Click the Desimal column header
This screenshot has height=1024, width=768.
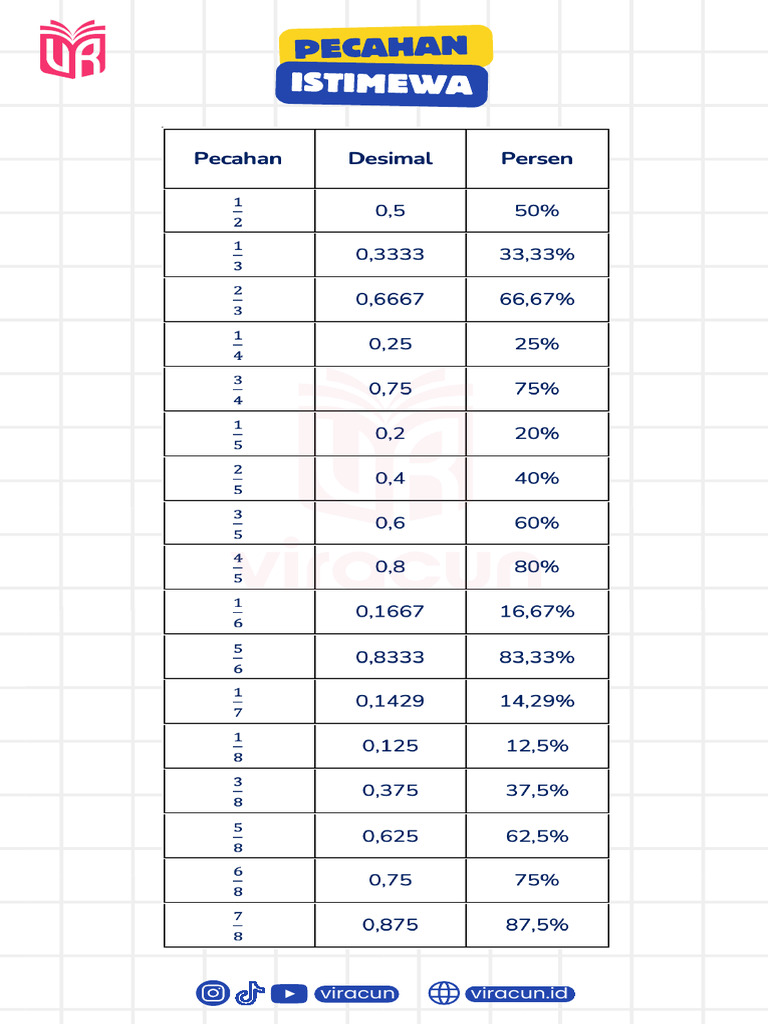pyautogui.click(x=390, y=158)
